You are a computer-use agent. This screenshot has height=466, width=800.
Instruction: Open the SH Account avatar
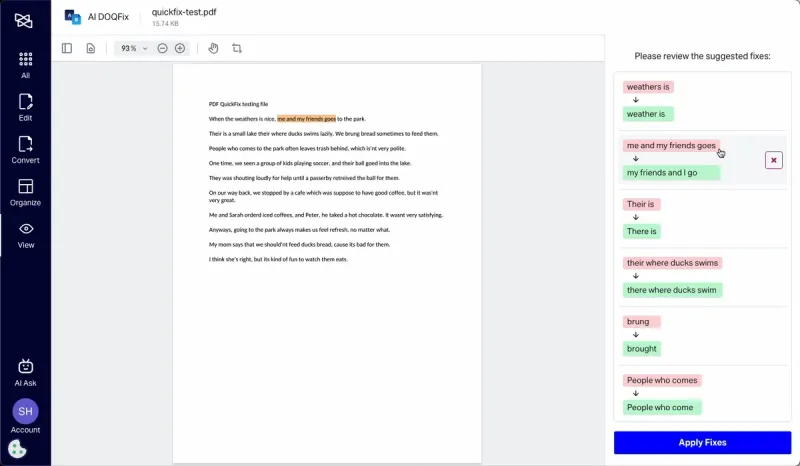[x=26, y=411]
